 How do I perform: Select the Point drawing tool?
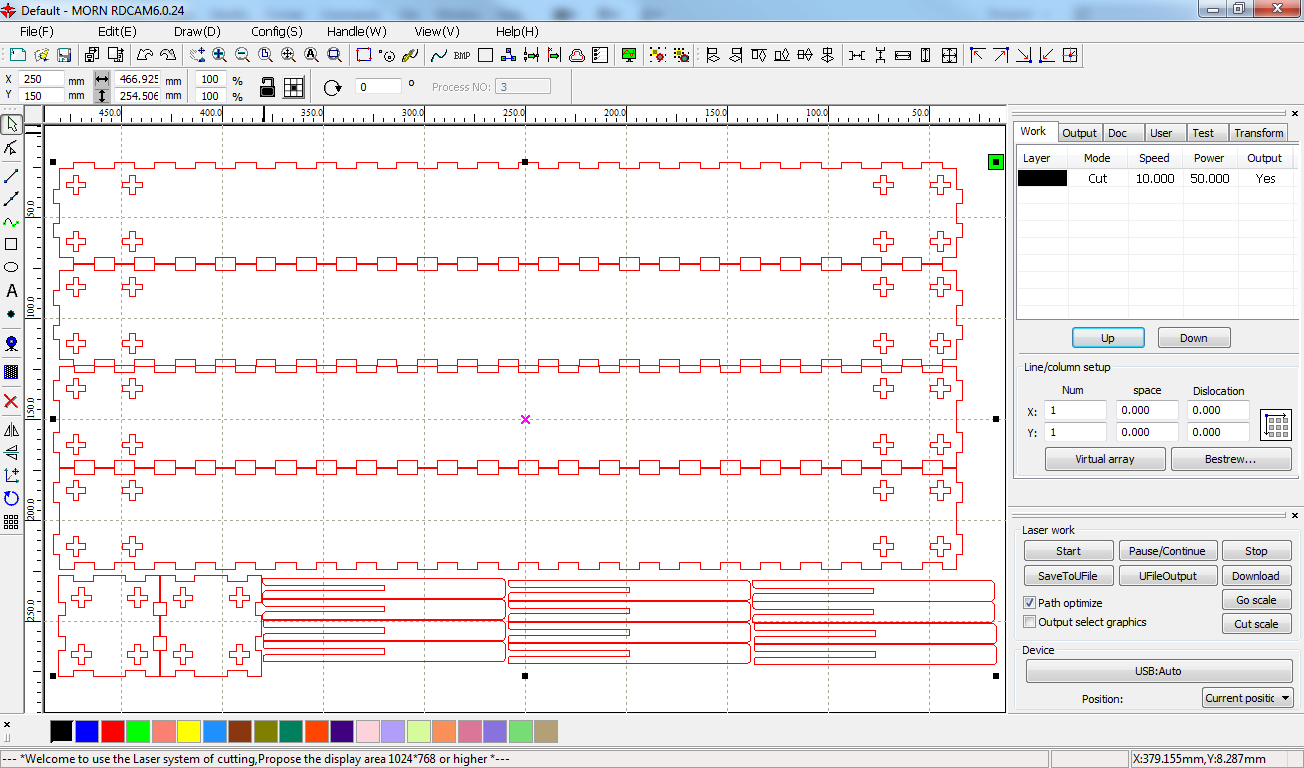[x=11, y=314]
